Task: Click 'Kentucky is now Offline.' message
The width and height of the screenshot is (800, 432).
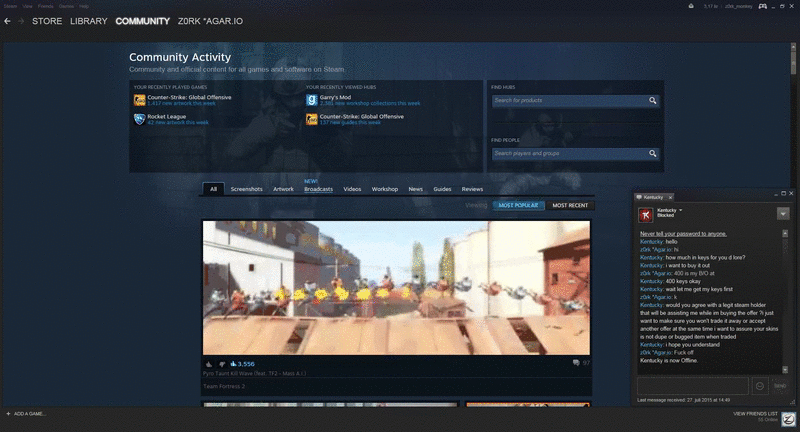Action: click(x=669, y=361)
